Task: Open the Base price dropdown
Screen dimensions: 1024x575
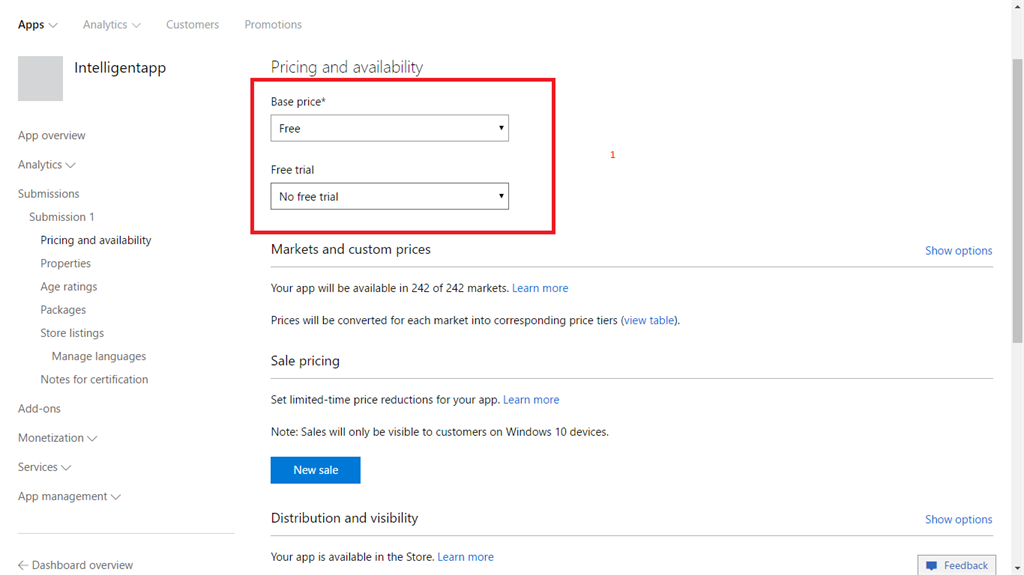Action: point(389,128)
